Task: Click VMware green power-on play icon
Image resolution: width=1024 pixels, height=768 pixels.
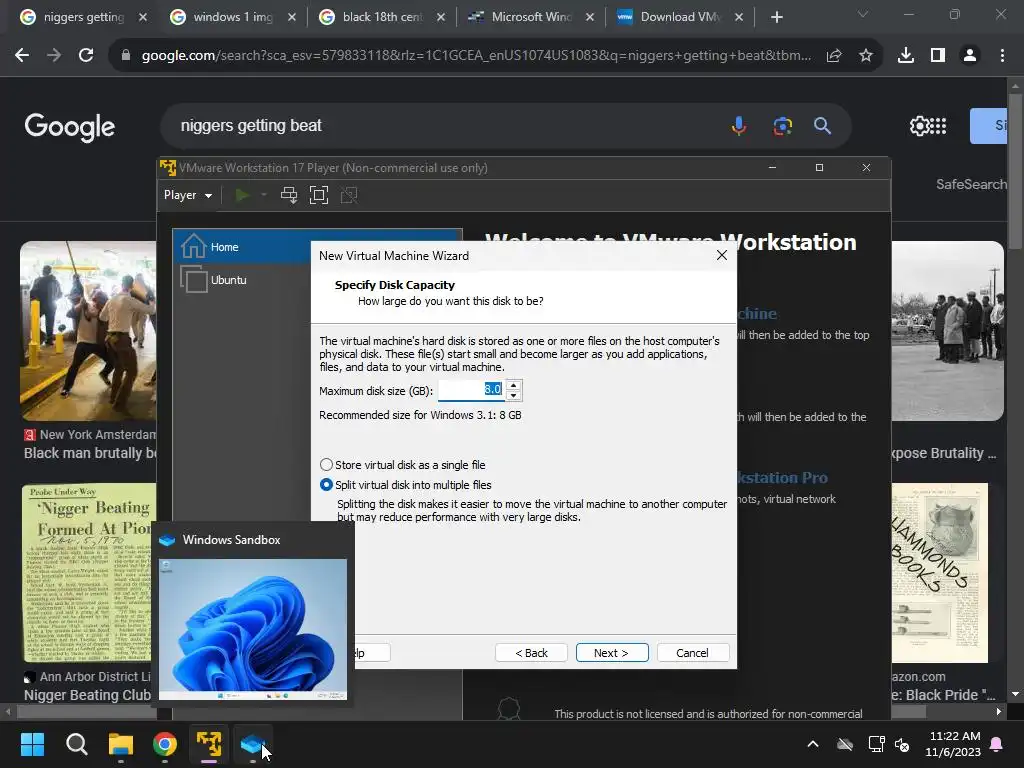Action: coord(242,195)
